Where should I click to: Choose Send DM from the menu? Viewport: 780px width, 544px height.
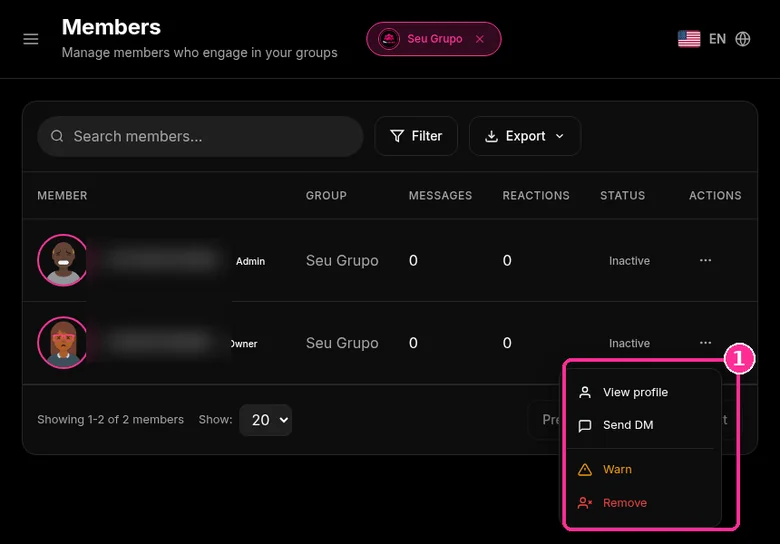tap(643, 425)
